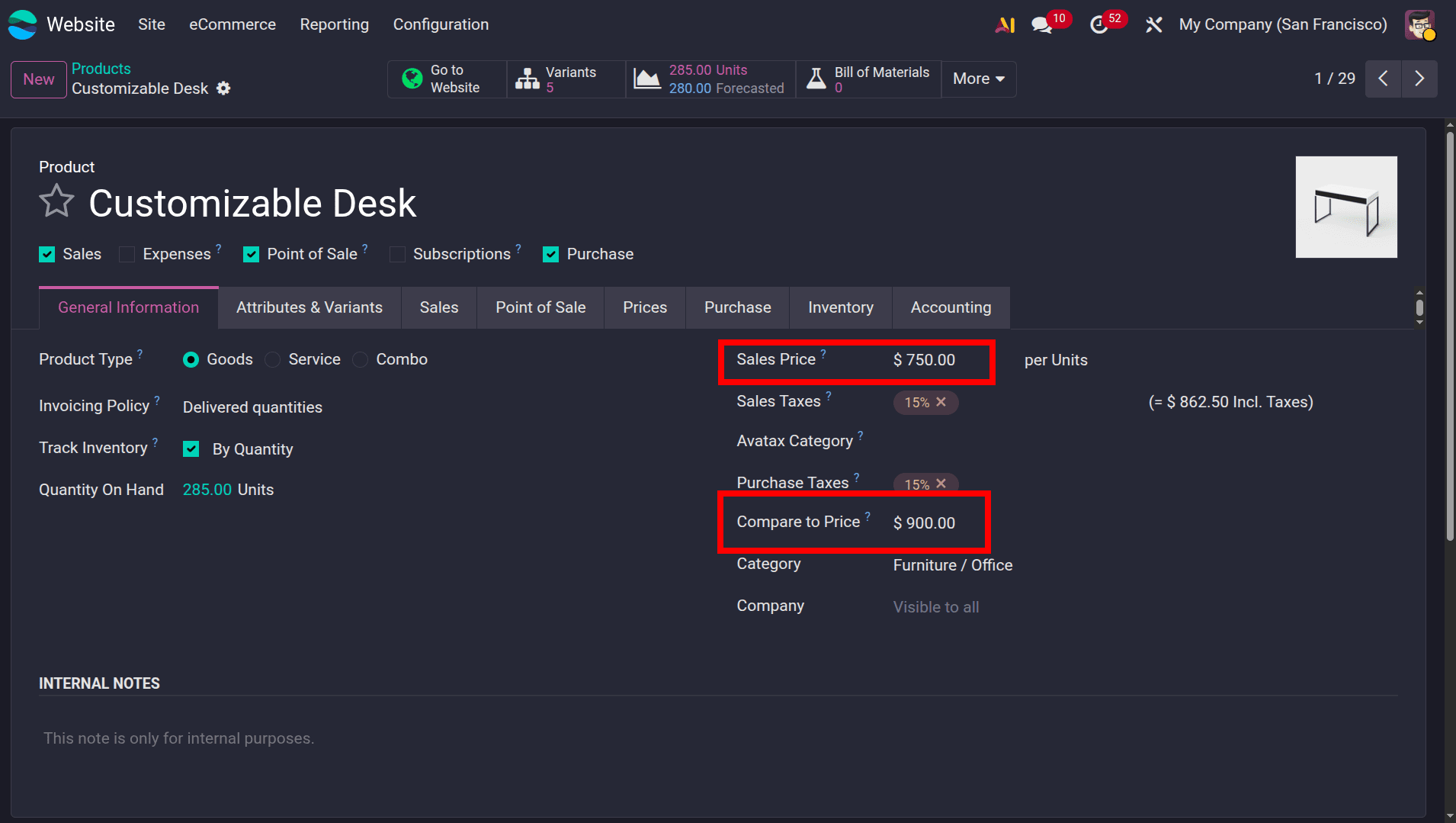The width and height of the screenshot is (1456, 823).
Task: Click the Variants hierarchy icon
Action: (528, 79)
